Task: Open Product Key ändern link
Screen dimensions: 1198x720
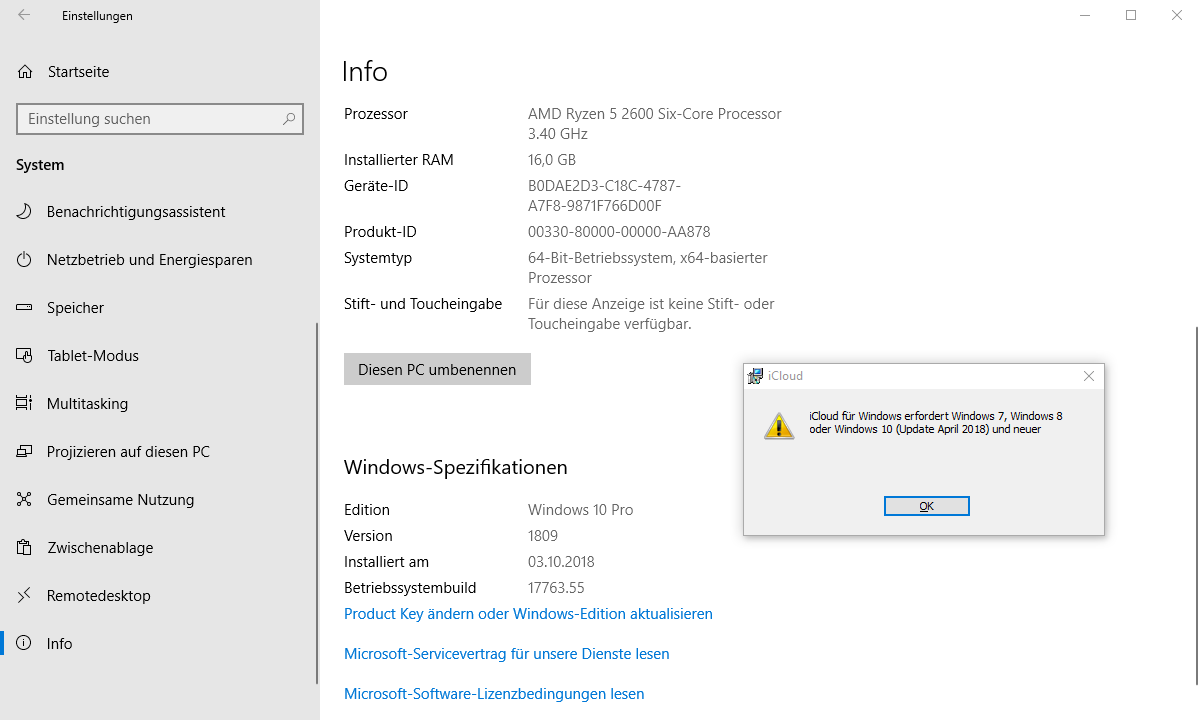Action: click(528, 614)
